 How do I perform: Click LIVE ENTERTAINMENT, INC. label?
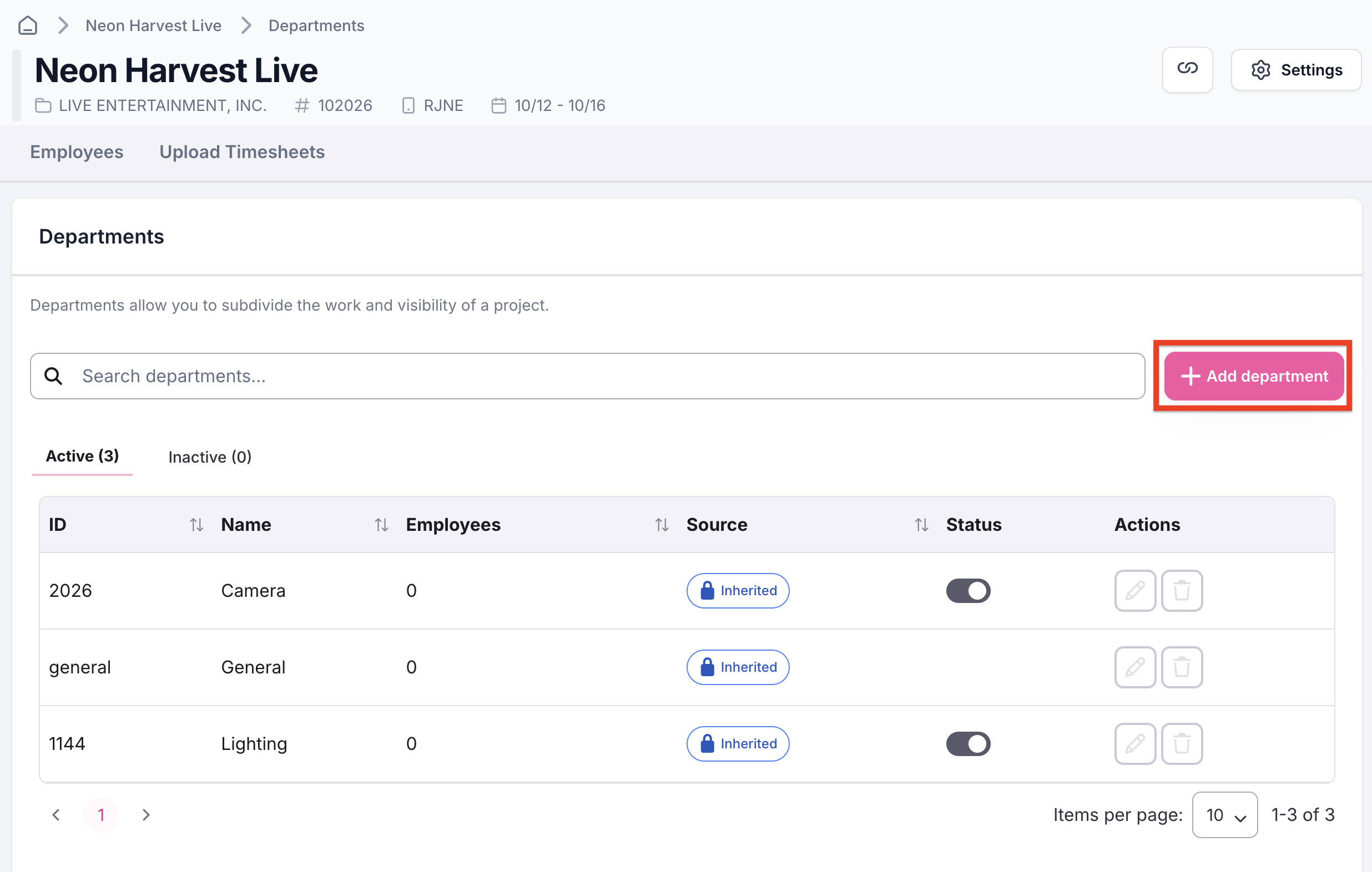[163, 105]
